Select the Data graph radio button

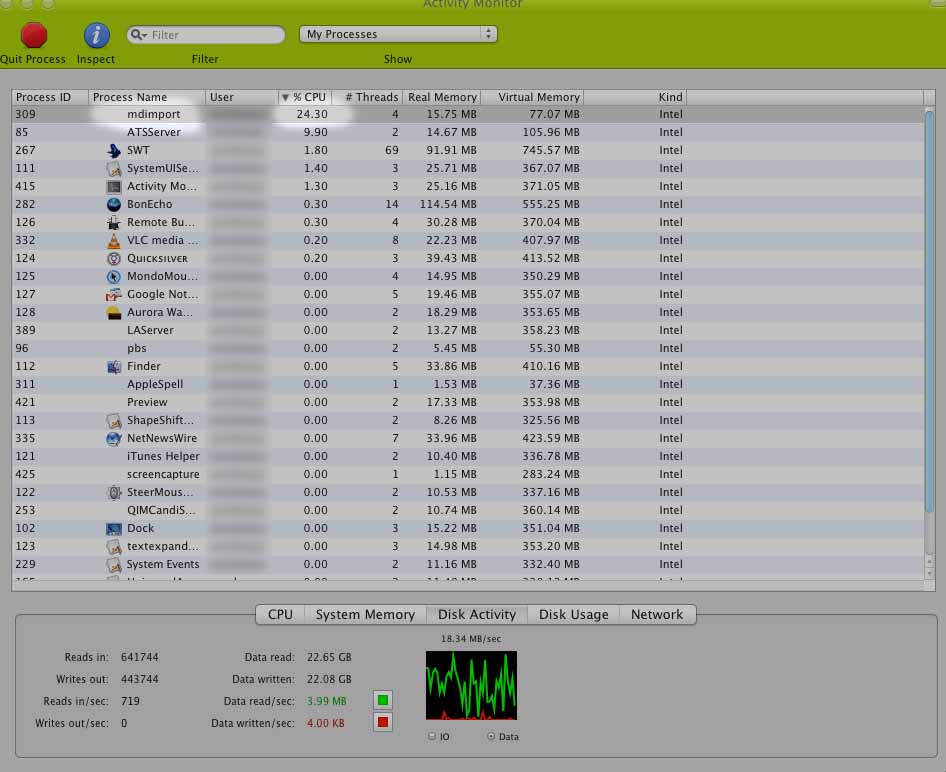click(490, 736)
